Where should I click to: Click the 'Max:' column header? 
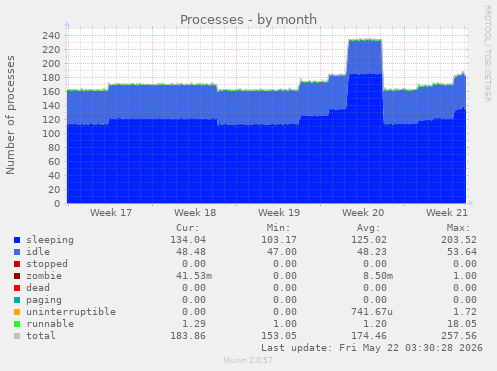(x=458, y=228)
